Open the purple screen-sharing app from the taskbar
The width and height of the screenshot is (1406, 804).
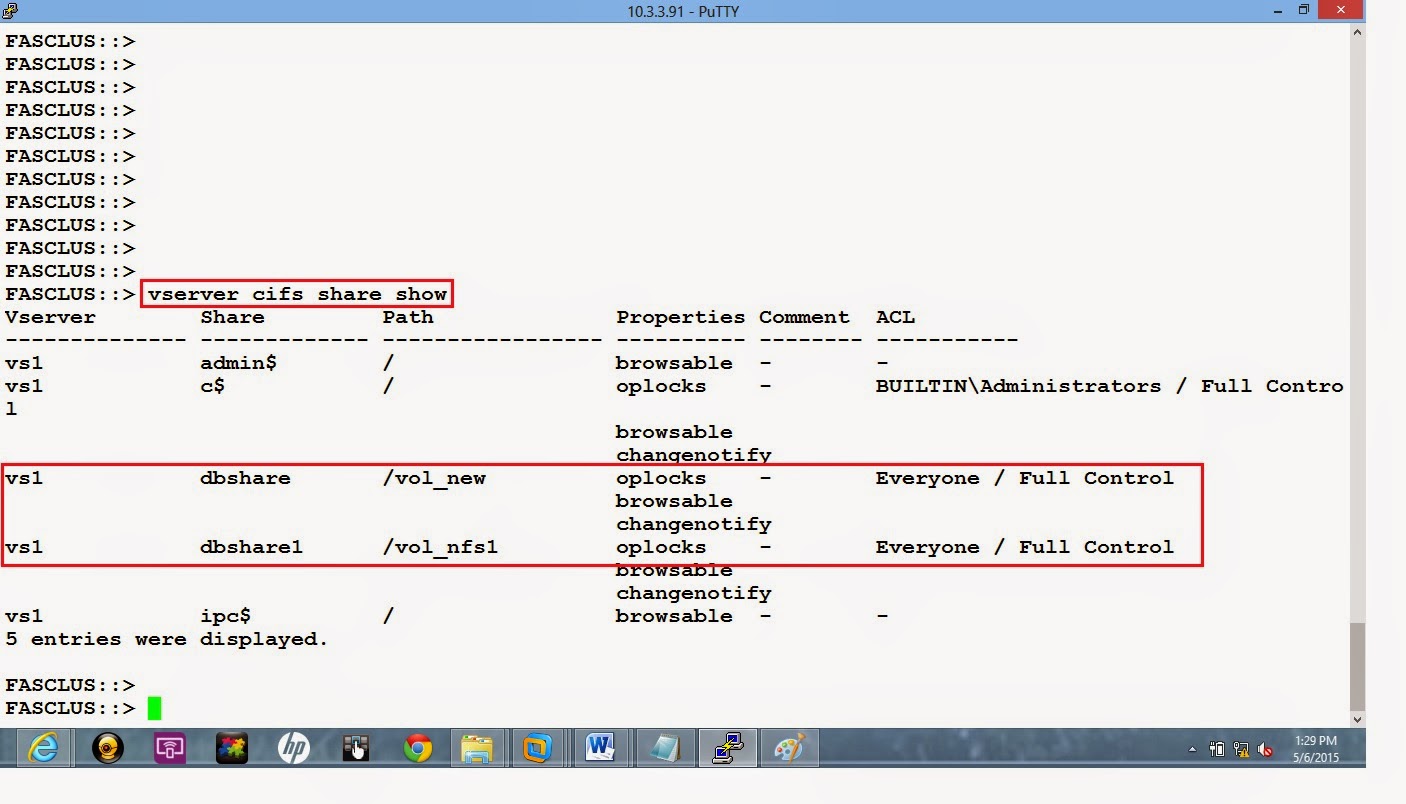168,747
